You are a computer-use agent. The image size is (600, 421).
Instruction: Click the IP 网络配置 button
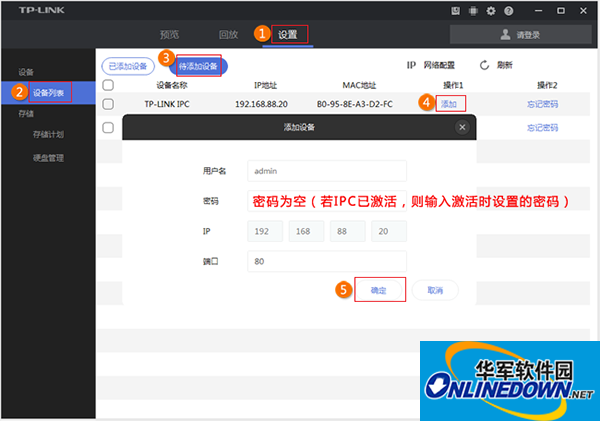[x=431, y=65]
